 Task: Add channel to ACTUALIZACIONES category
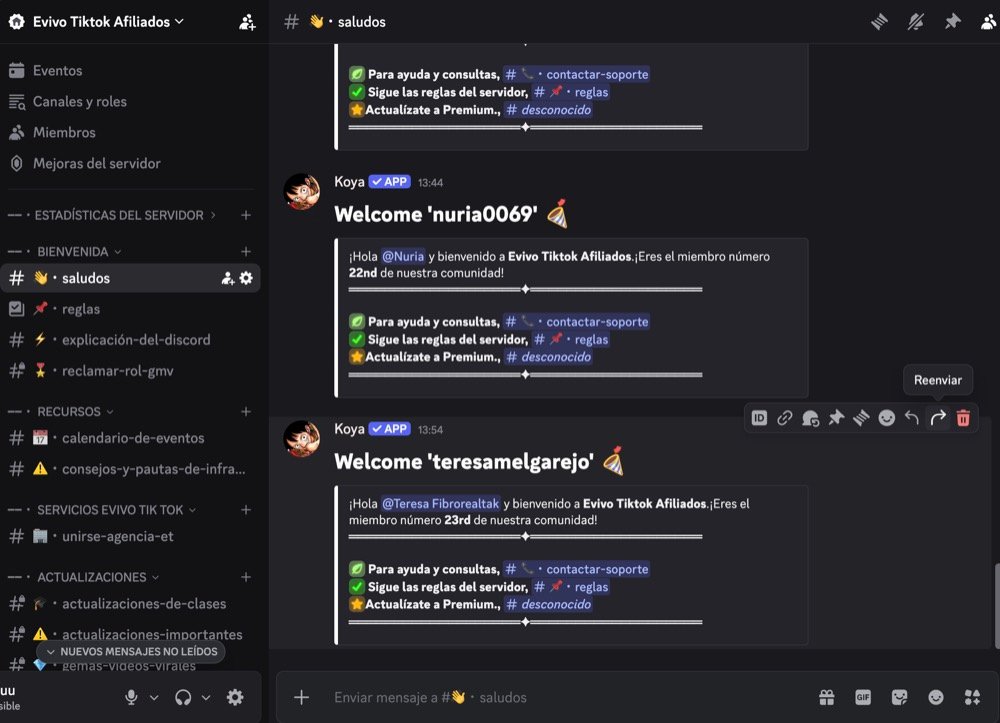pos(246,577)
